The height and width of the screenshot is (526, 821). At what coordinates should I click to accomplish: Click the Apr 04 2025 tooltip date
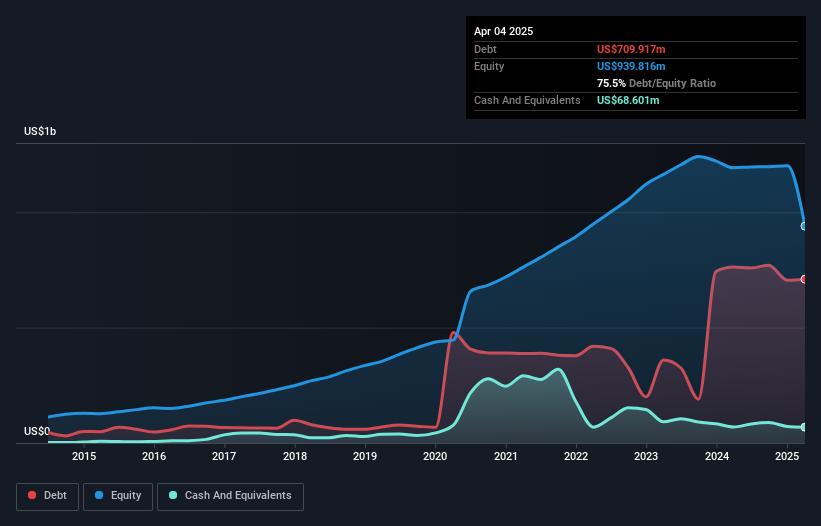[x=504, y=31]
